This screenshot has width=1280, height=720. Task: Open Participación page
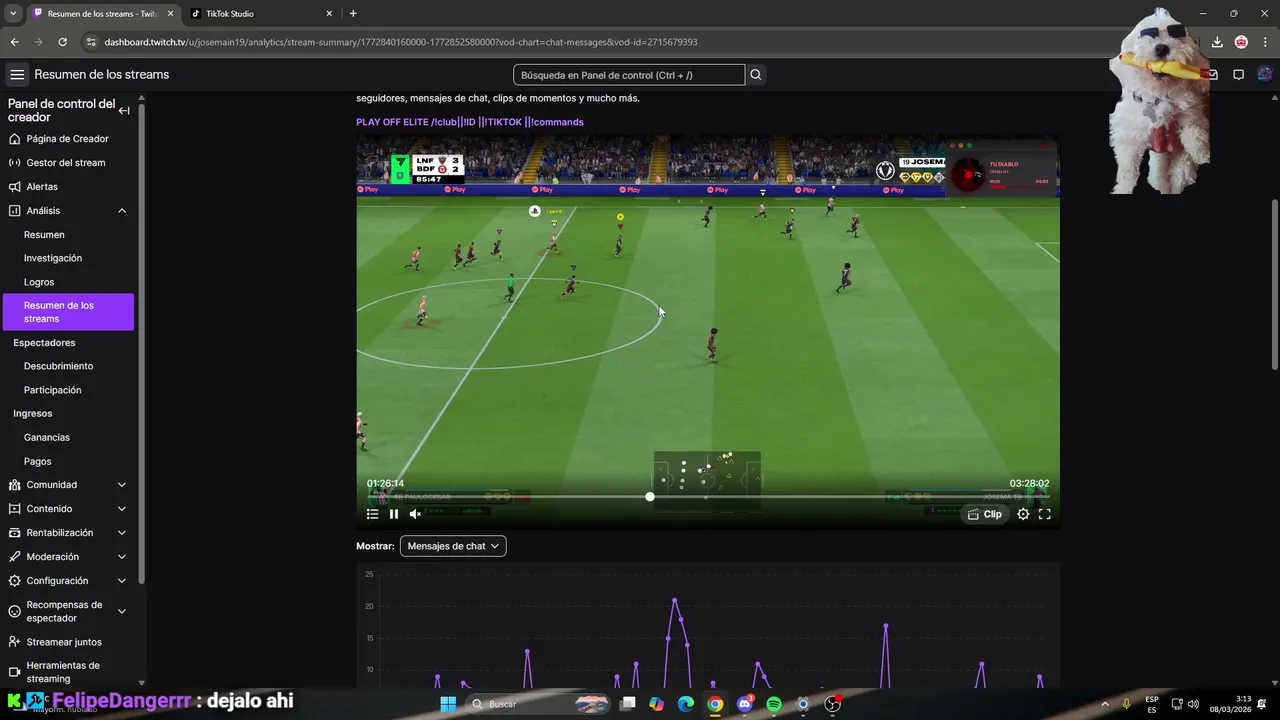[52, 390]
